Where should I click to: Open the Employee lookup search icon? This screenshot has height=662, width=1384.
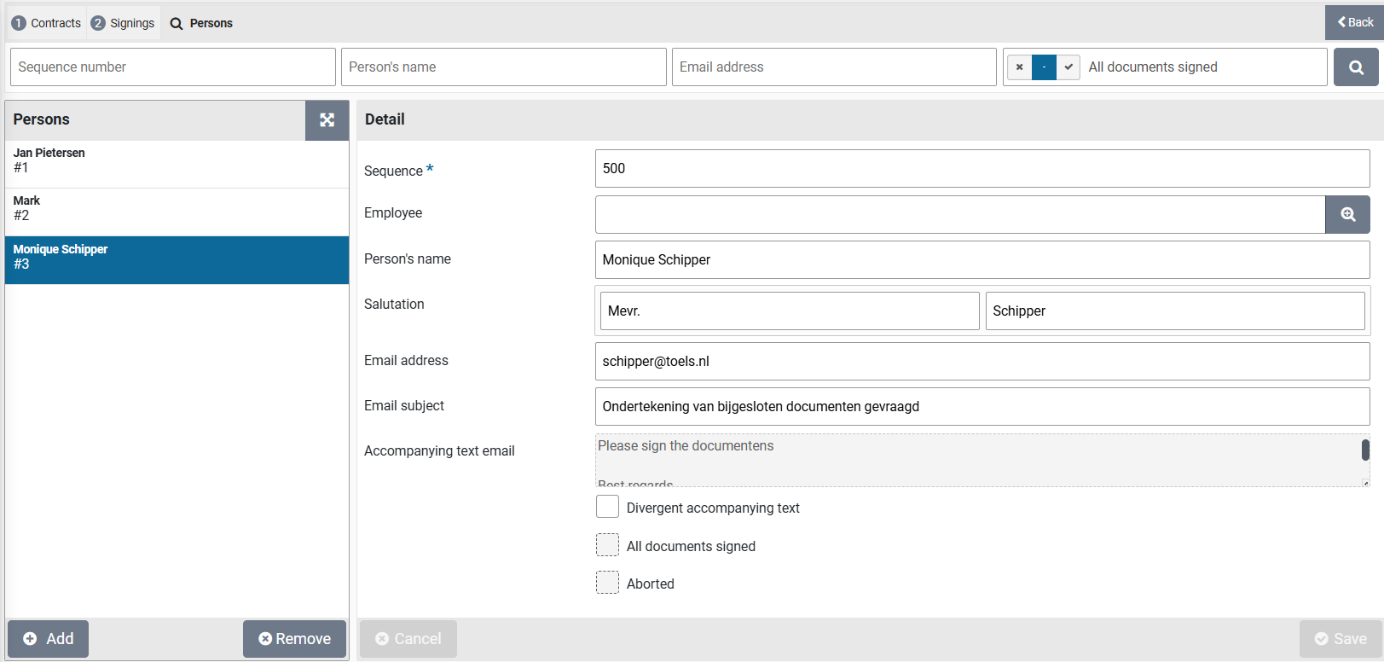coord(1347,214)
